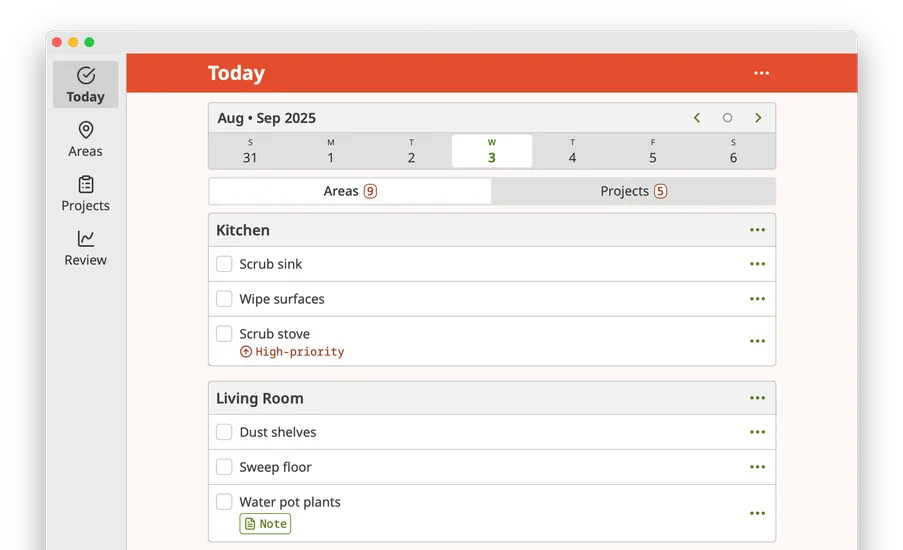Click the Wipe surfaces task title
903x550 pixels.
[282, 299]
